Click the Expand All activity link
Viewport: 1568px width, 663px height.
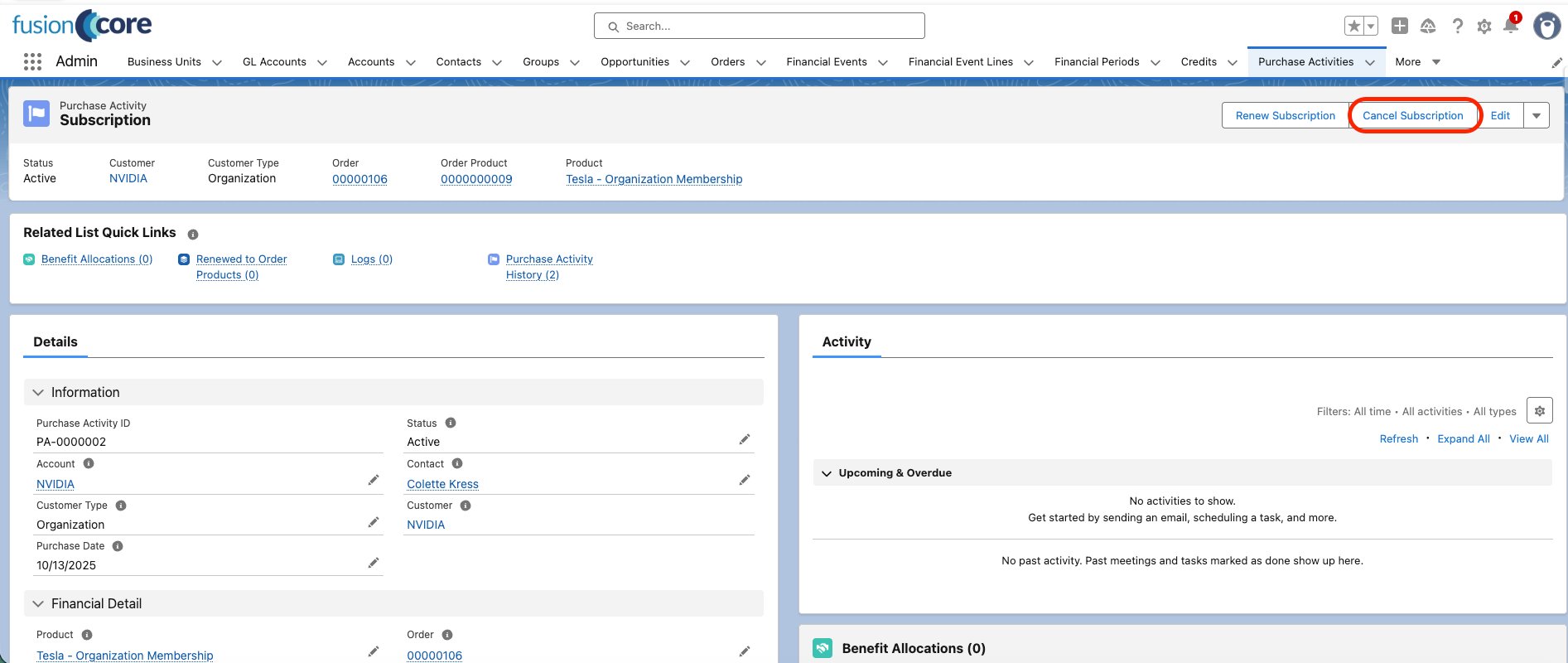(1464, 439)
